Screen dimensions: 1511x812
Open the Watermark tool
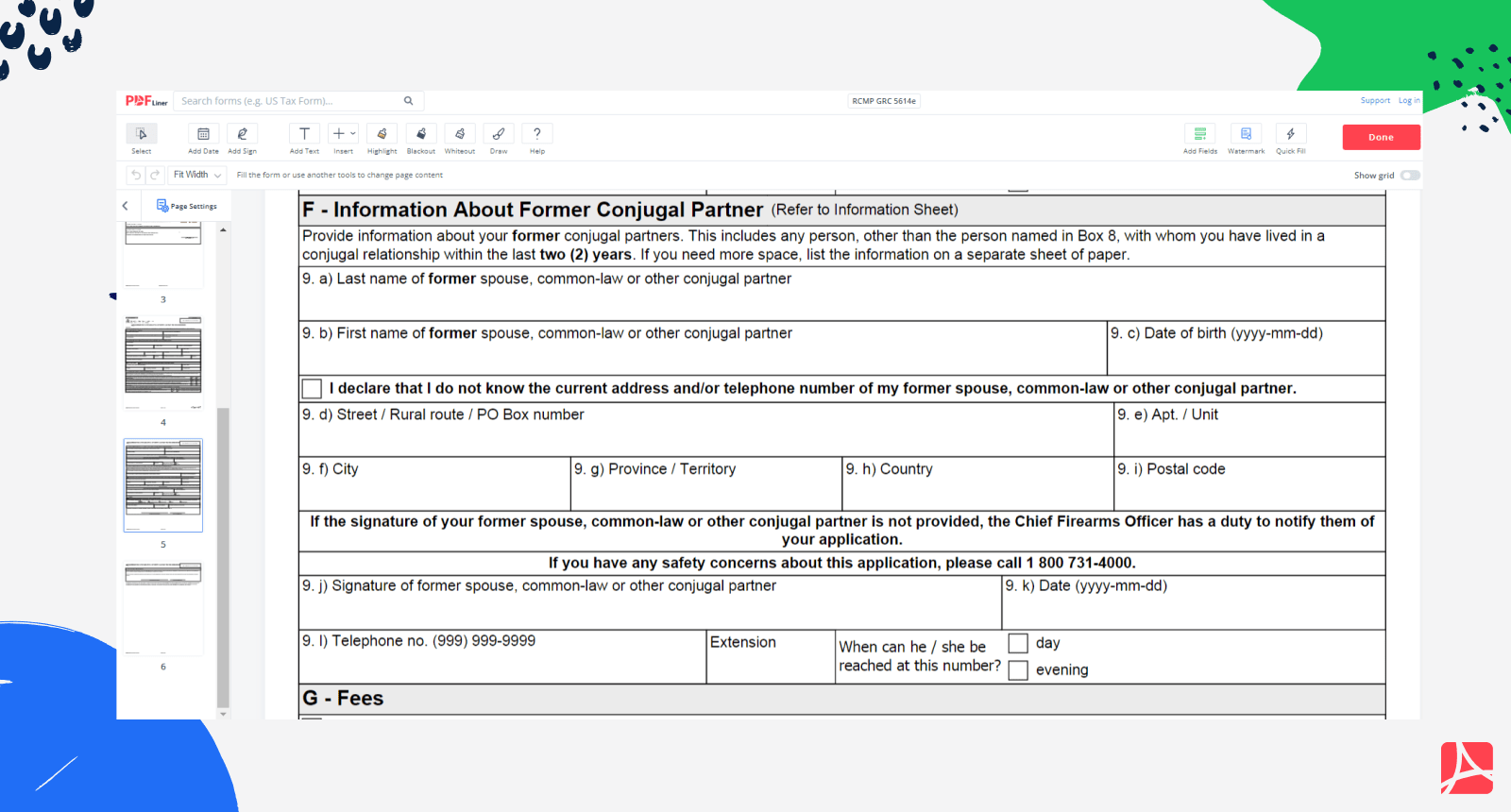pos(1246,134)
